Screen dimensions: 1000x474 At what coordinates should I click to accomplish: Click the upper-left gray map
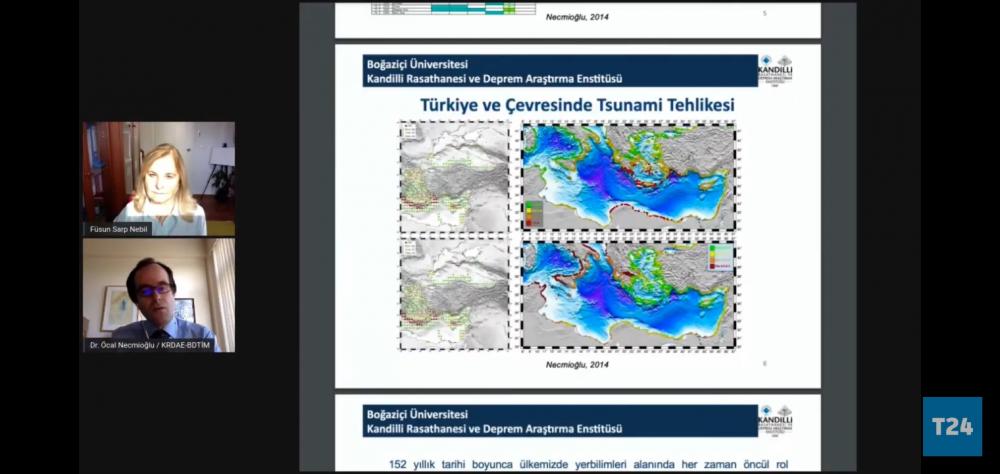(x=455, y=179)
